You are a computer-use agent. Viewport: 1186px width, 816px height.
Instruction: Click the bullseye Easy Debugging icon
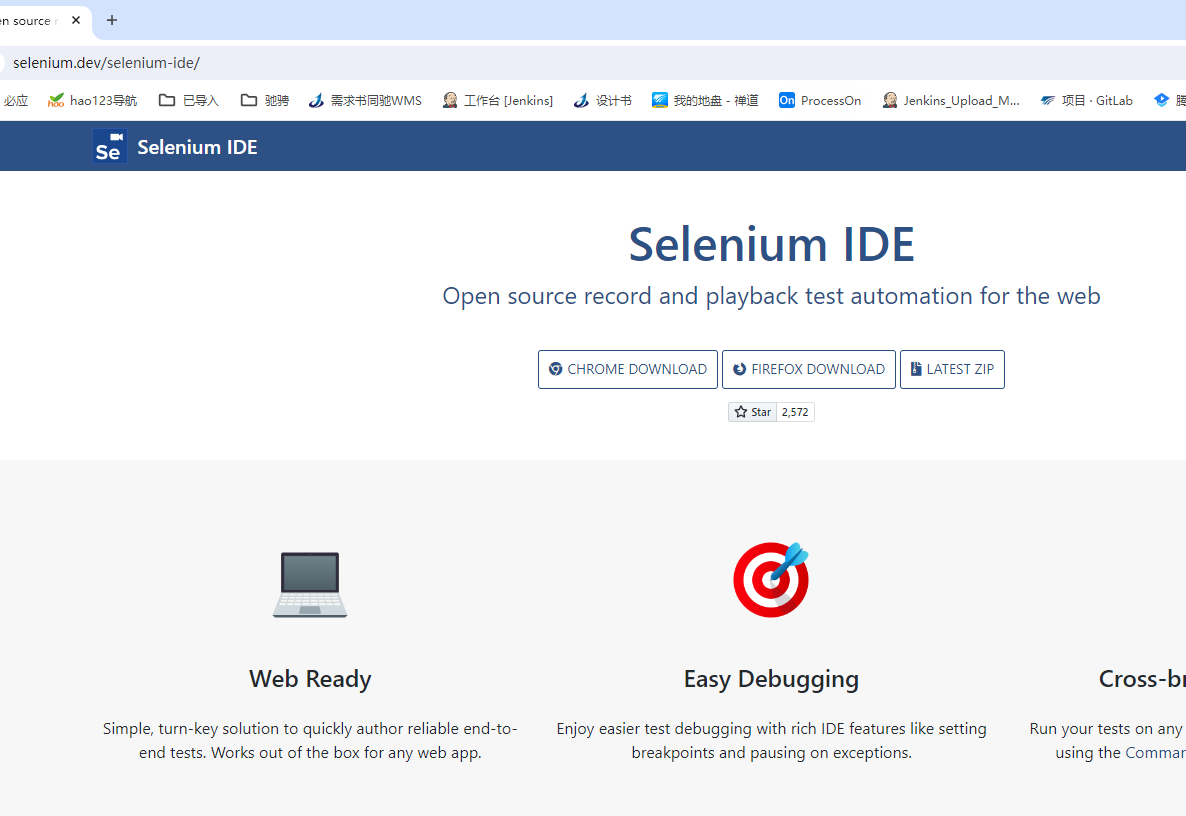pyautogui.click(x=772, y=579)
